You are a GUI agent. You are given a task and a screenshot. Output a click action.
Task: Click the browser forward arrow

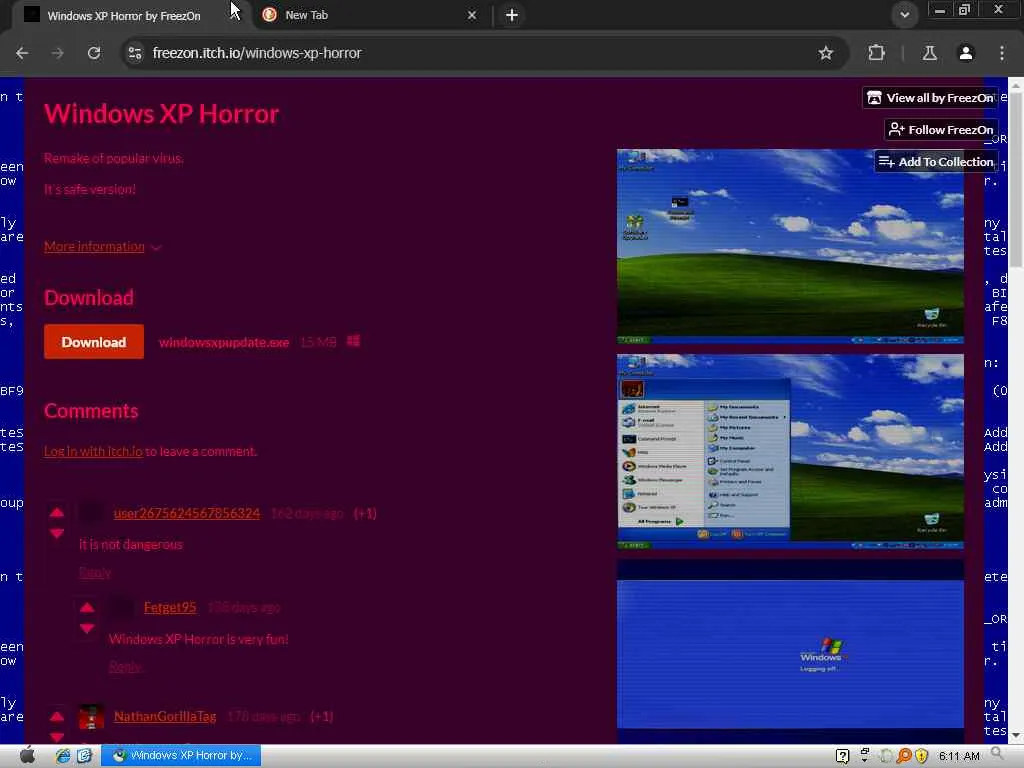(58, 54)
